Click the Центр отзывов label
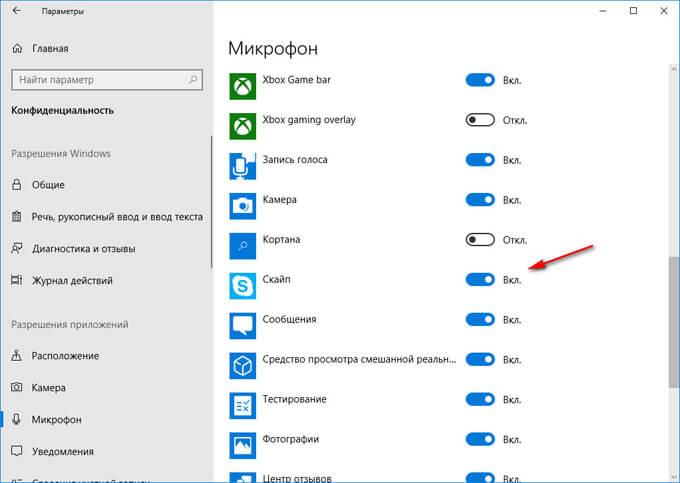The width and height of the screenshot is (680, 483). pyautogui.click(x=297, y=478)
